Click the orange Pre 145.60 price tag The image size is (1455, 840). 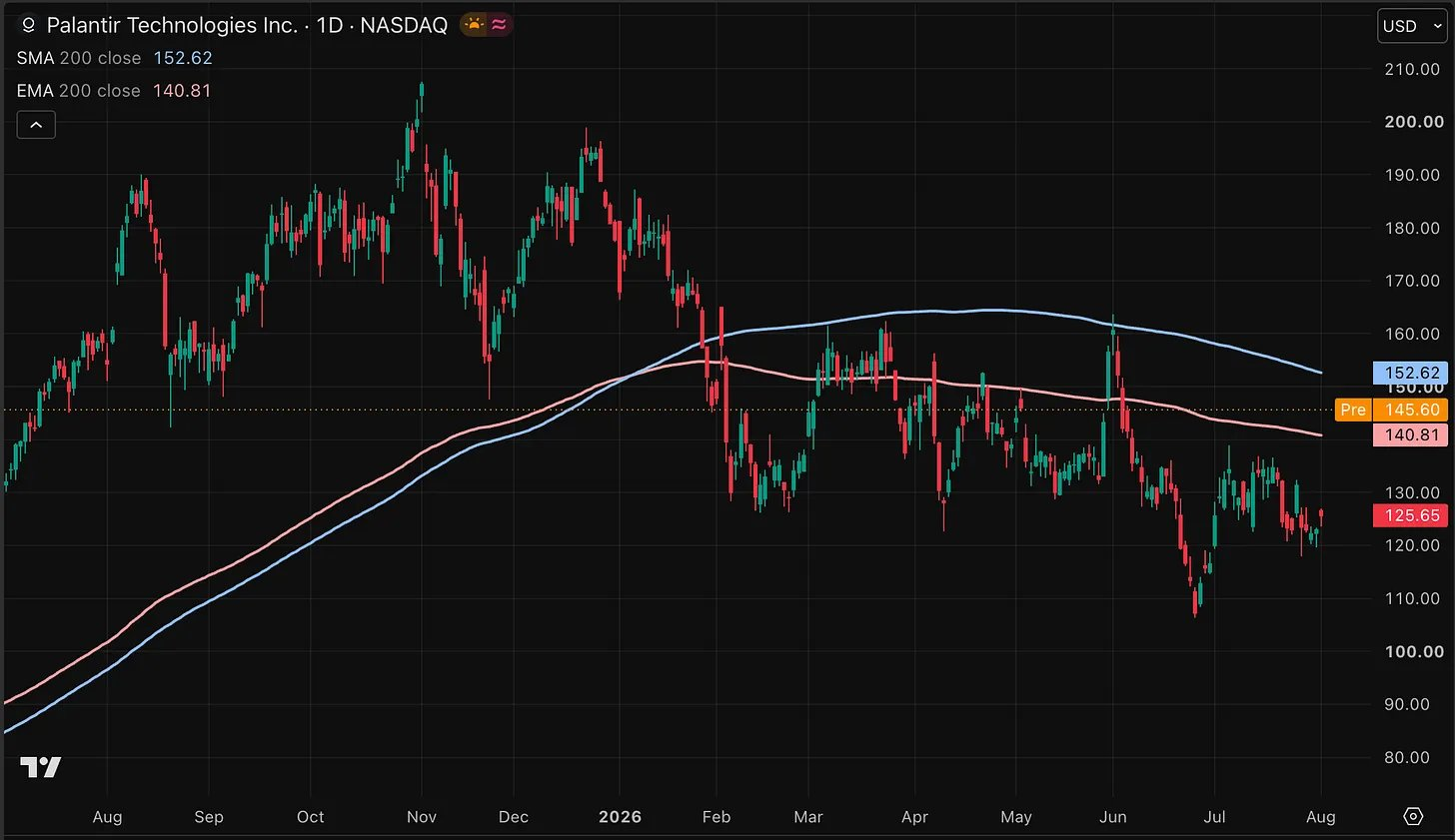point(1391,410)
